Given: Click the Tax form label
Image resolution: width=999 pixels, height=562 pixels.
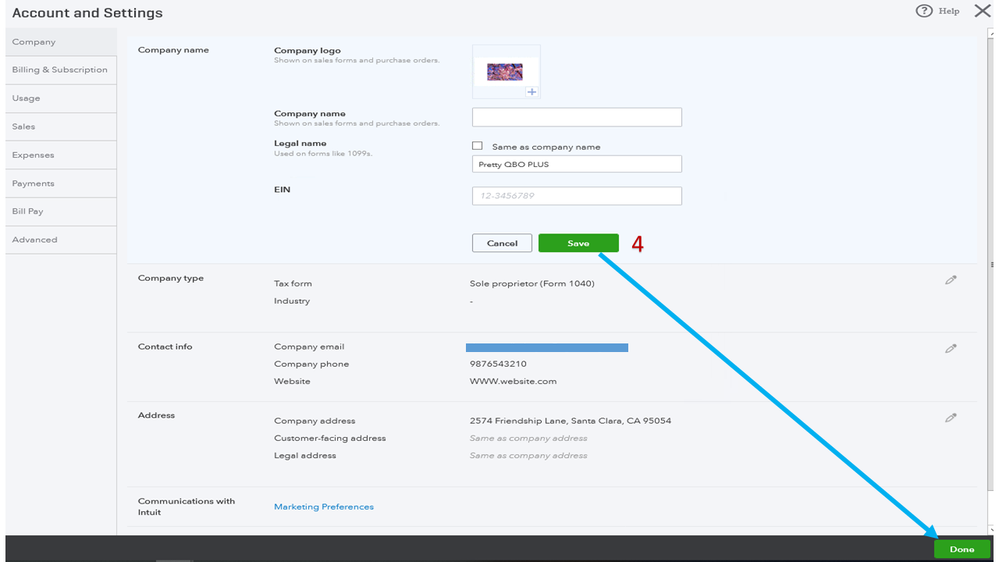Looking at the screenshot, I should tap(293, 284).
